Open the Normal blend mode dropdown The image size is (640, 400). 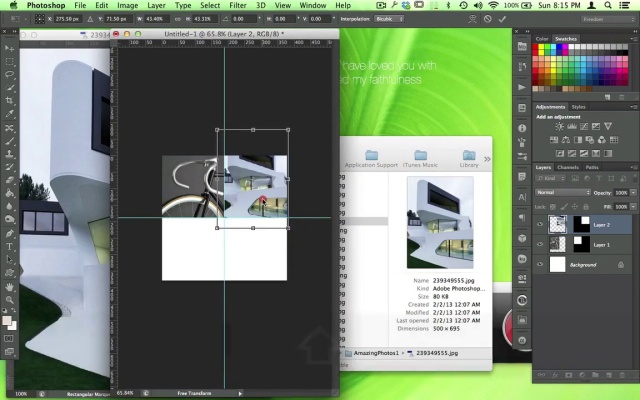[561, 191]
